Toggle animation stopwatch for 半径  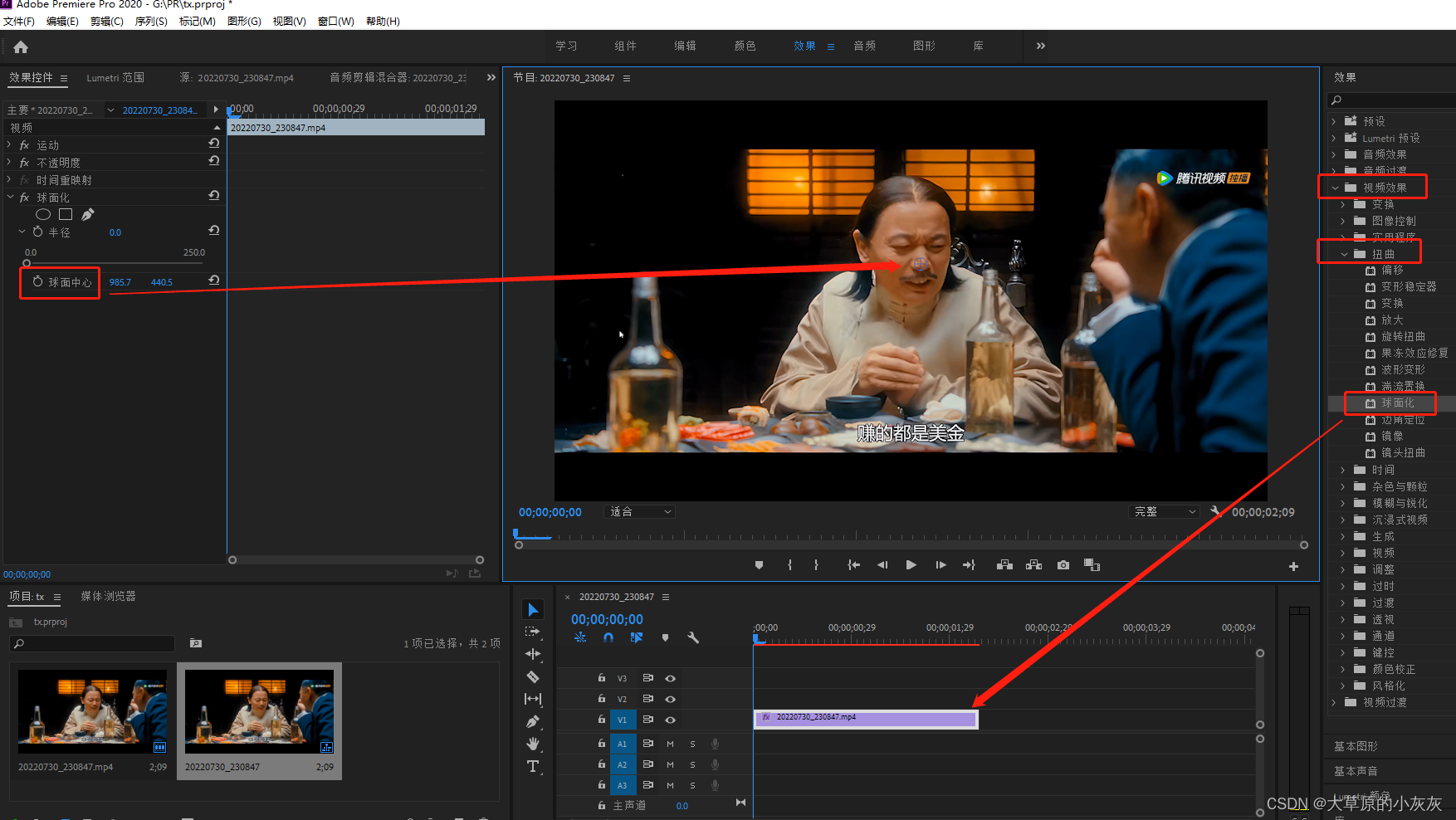point(37,232)
